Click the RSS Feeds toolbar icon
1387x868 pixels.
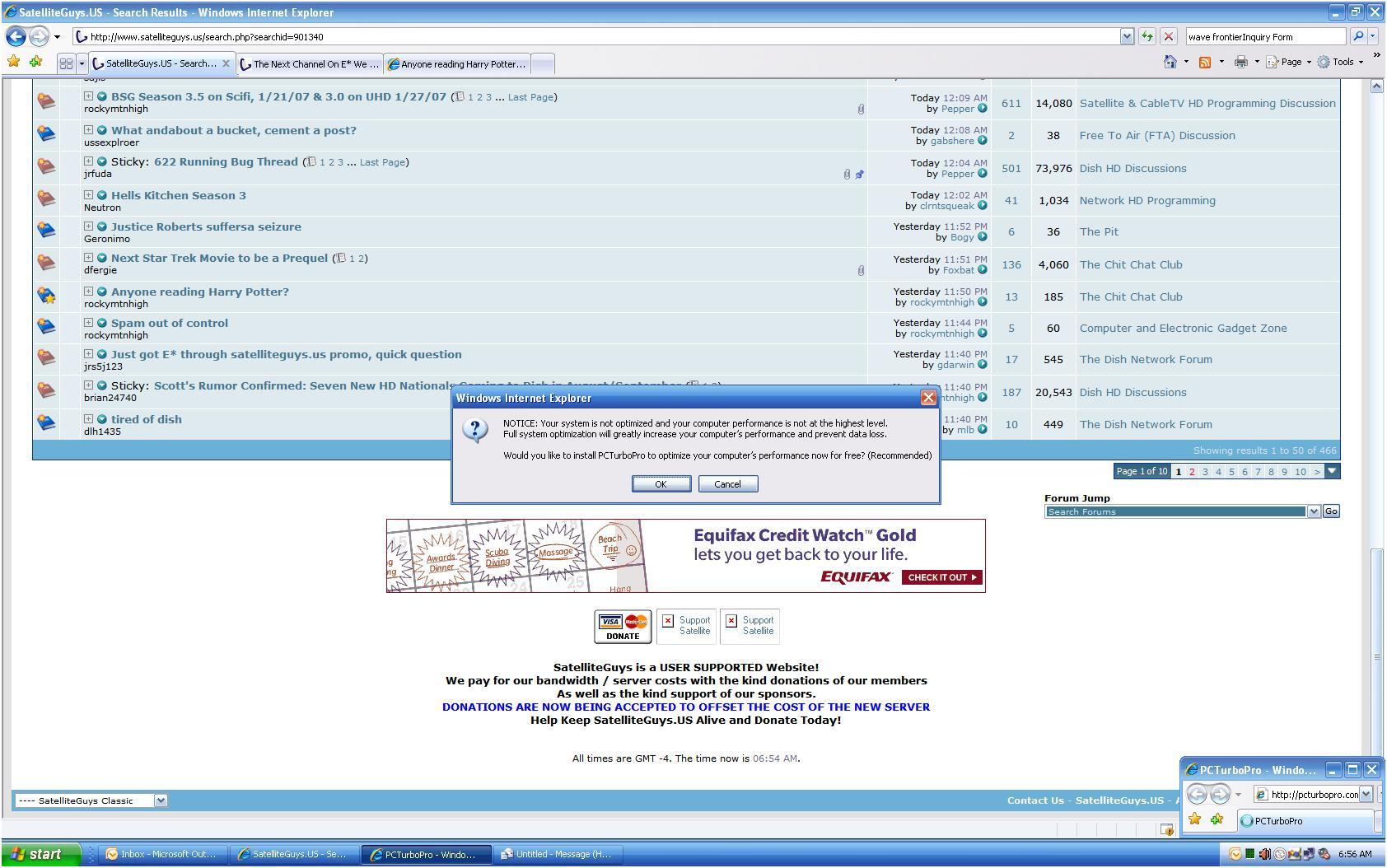click(x=1205, y=63)
